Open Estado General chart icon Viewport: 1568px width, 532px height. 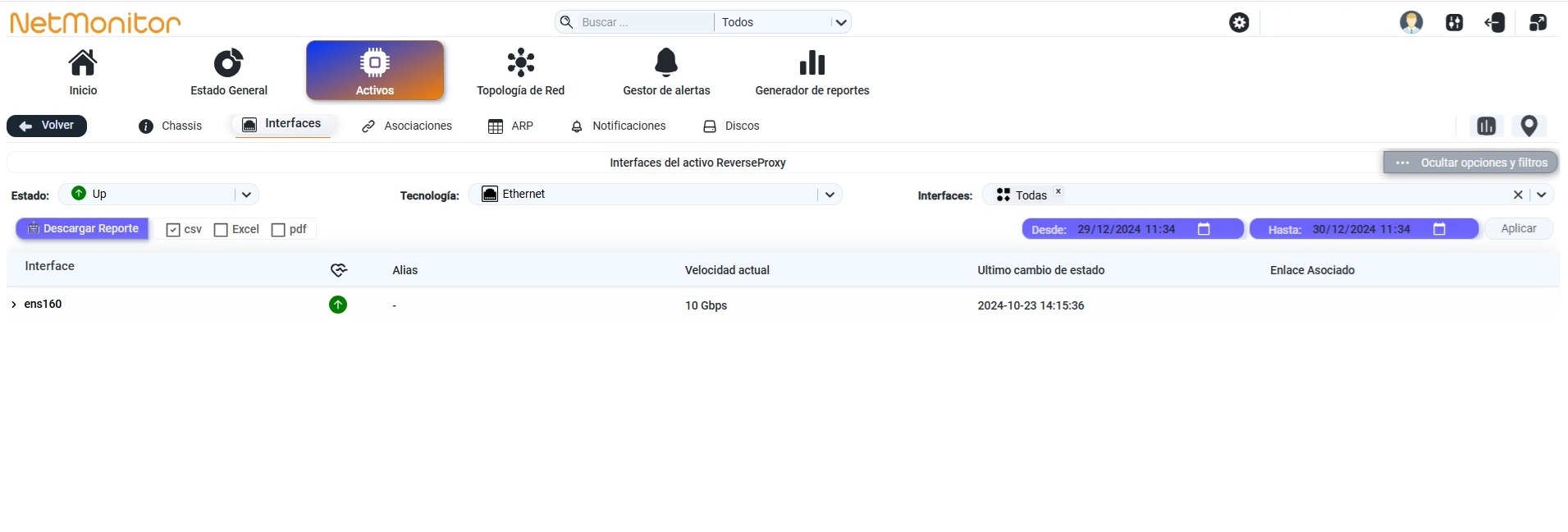pos(229,62)
